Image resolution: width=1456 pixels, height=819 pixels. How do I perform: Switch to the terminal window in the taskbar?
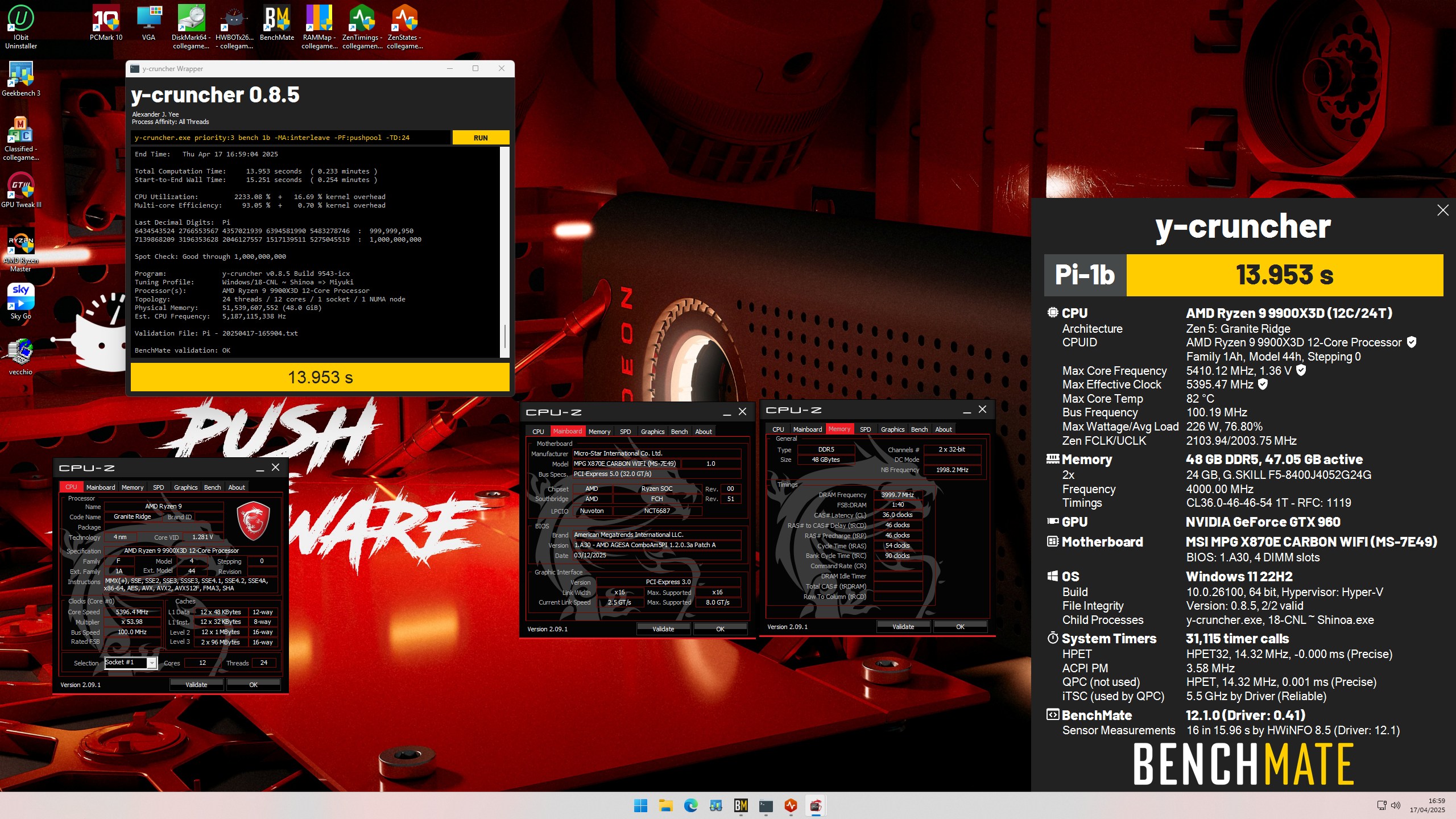click(x=766, y=805)
